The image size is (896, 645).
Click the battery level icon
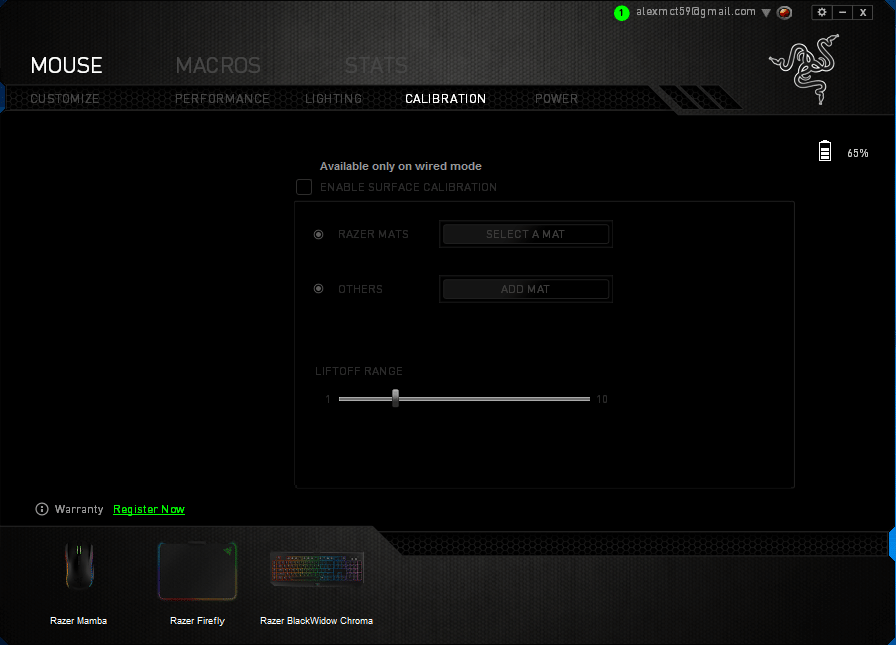tap(825, 151)
